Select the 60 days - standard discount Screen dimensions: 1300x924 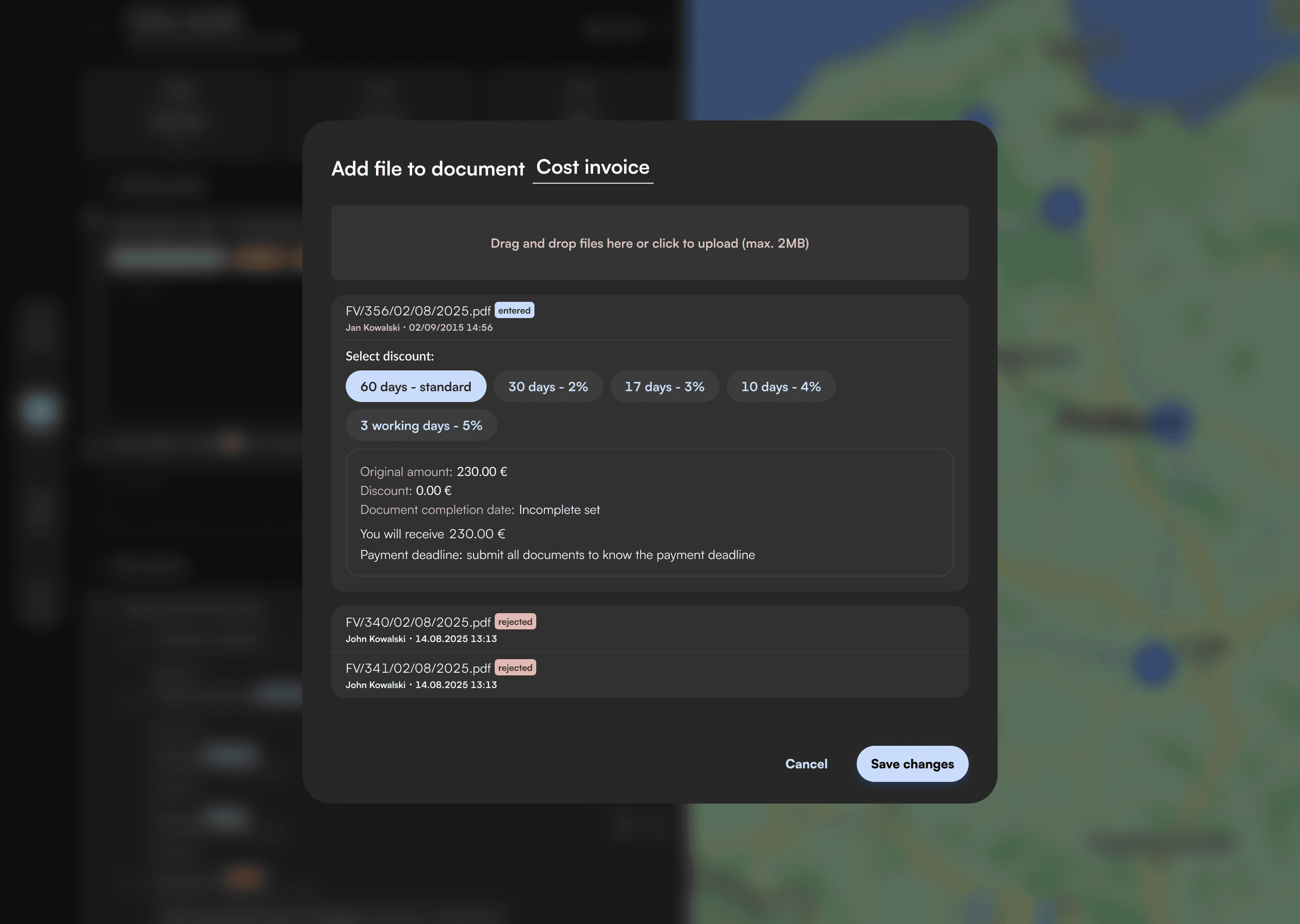coord(415,387)
